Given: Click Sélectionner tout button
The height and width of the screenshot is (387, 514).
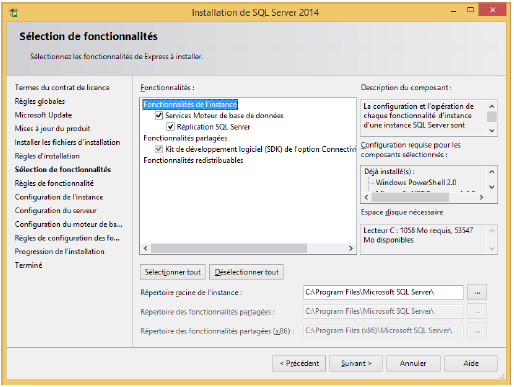Looking at the screenshot, I should pyautogui.click(x=173, y=272).
